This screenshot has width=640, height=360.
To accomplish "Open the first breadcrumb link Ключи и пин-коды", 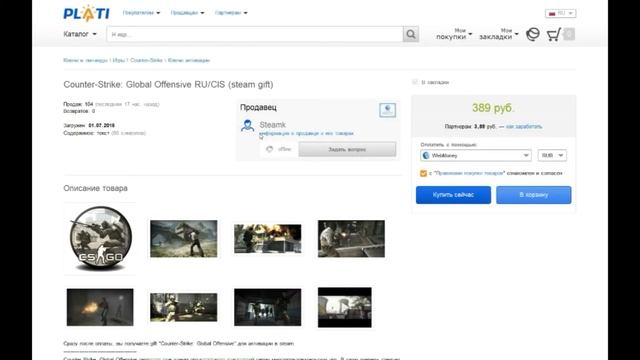I will pyautogui.click(x=85, y=60).
